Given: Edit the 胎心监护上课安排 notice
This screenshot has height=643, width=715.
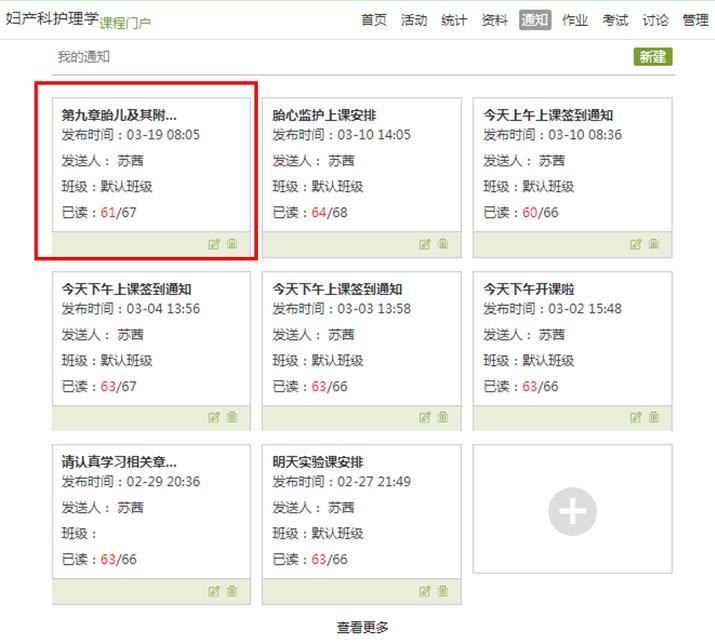Looking at the screenshot, I should 425,244.
